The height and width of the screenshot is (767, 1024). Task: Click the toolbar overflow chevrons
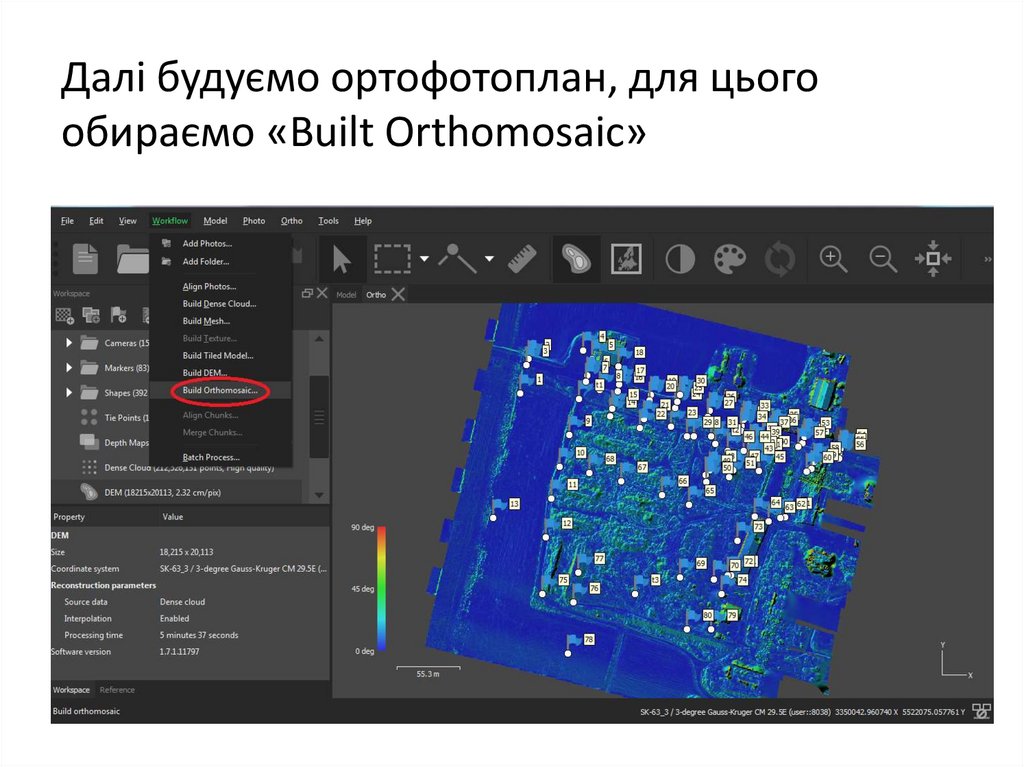coord(987,259)
